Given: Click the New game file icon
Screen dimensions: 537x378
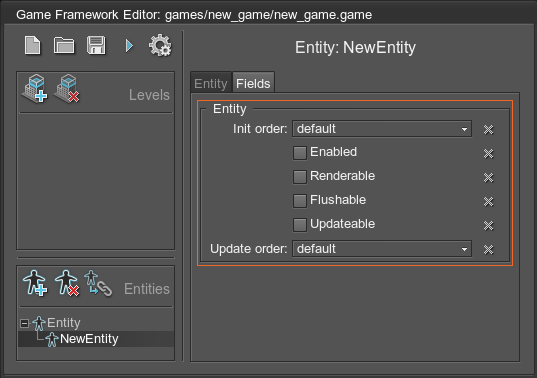Looking at the screenshot, I should tap(33, 46).
